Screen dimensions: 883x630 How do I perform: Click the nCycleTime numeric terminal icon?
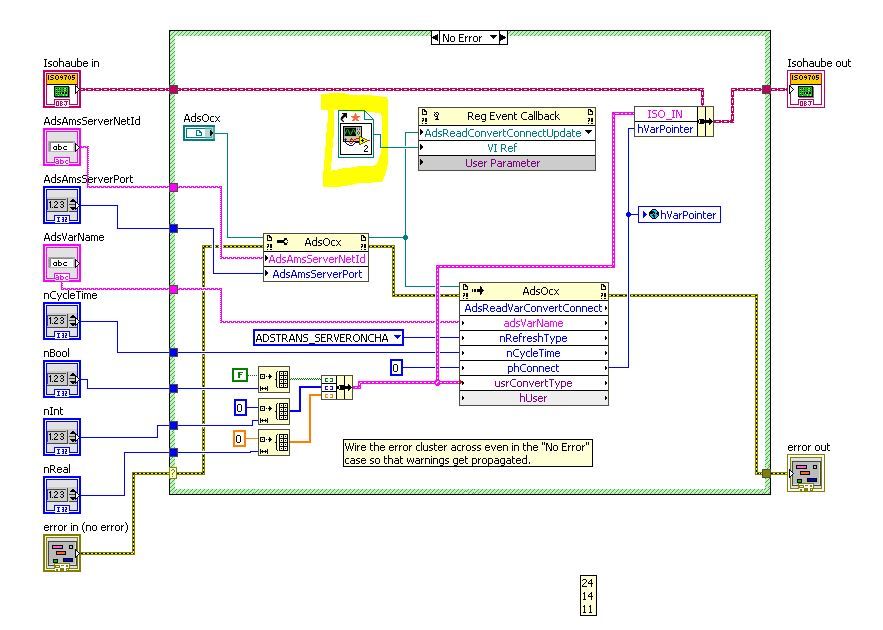tap(60, 320)
